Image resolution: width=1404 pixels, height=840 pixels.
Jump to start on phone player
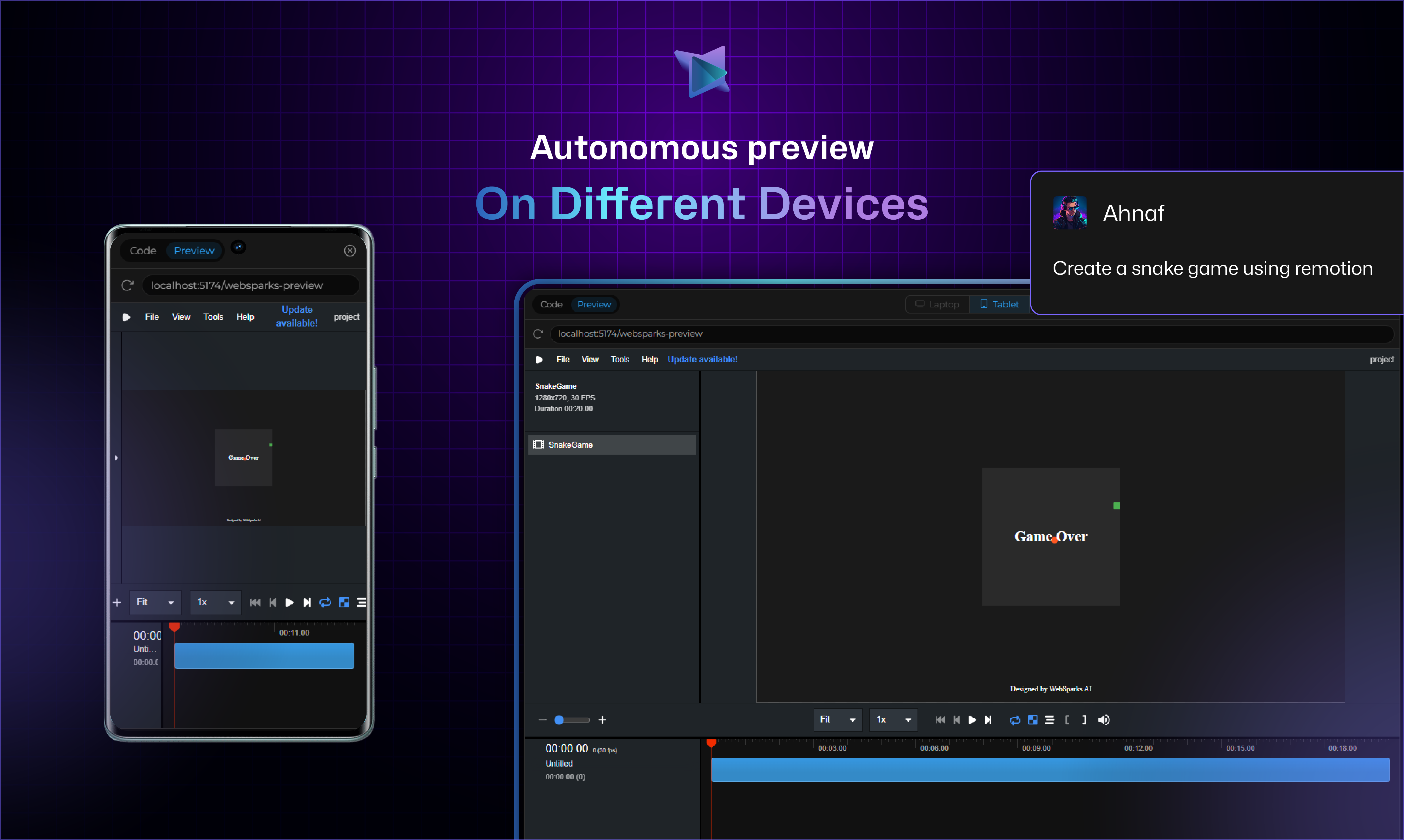tap(255, 602)
